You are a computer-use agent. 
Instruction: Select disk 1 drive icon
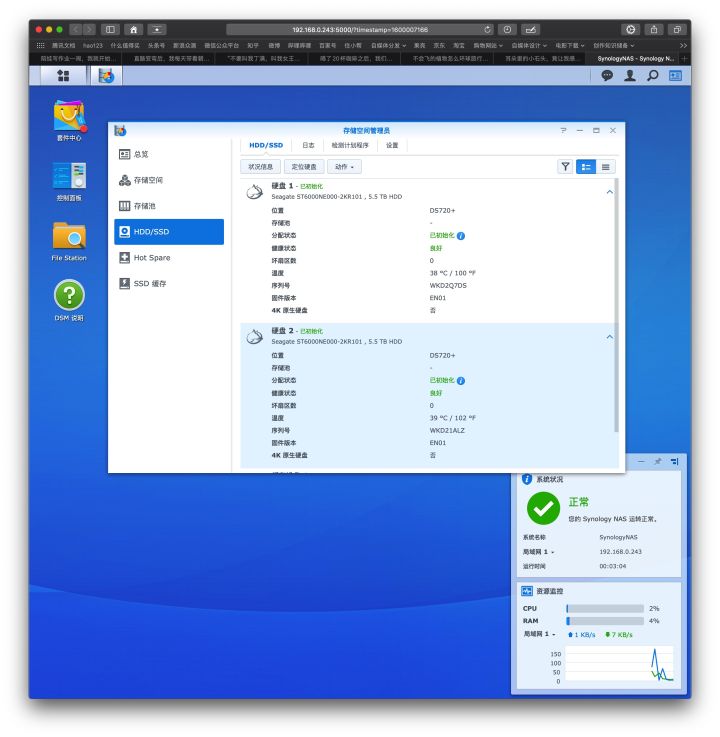[x=255, y=192]
